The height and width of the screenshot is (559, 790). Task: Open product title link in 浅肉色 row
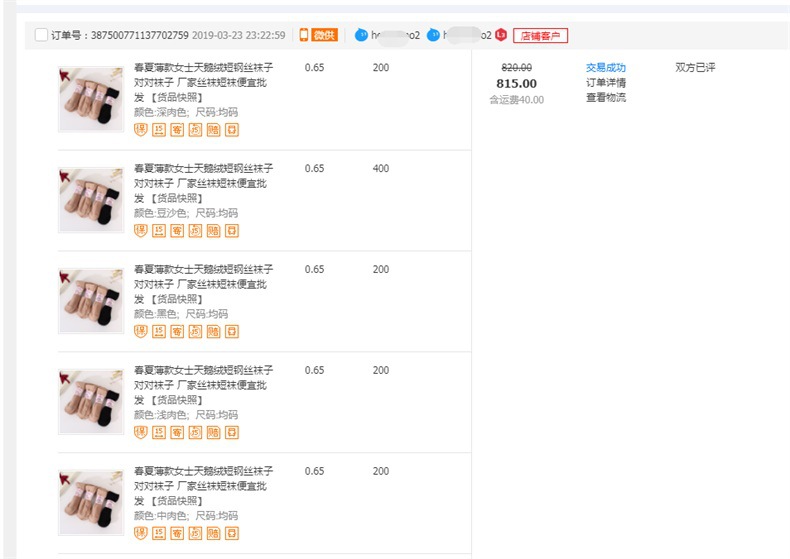pos(204,385)
